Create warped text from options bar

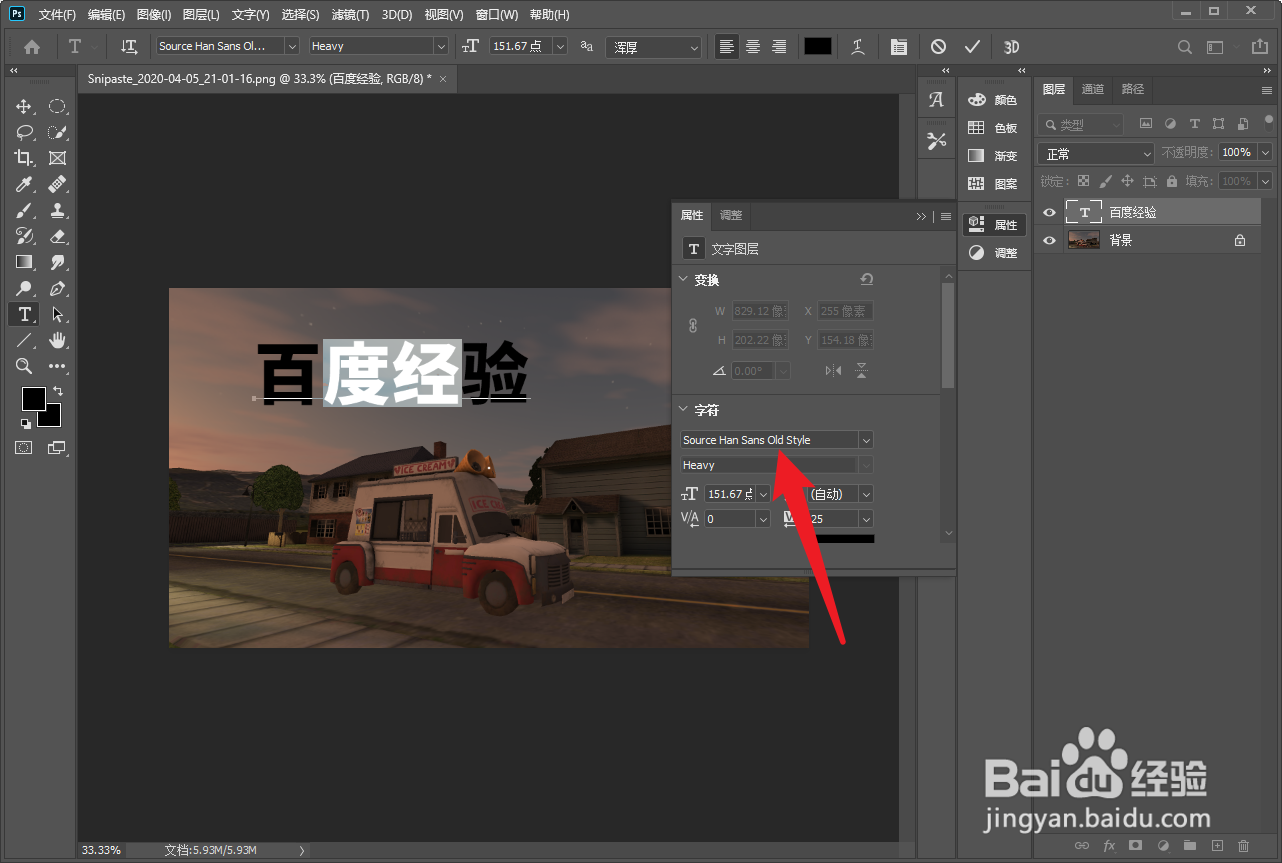(x=858, y=47)
